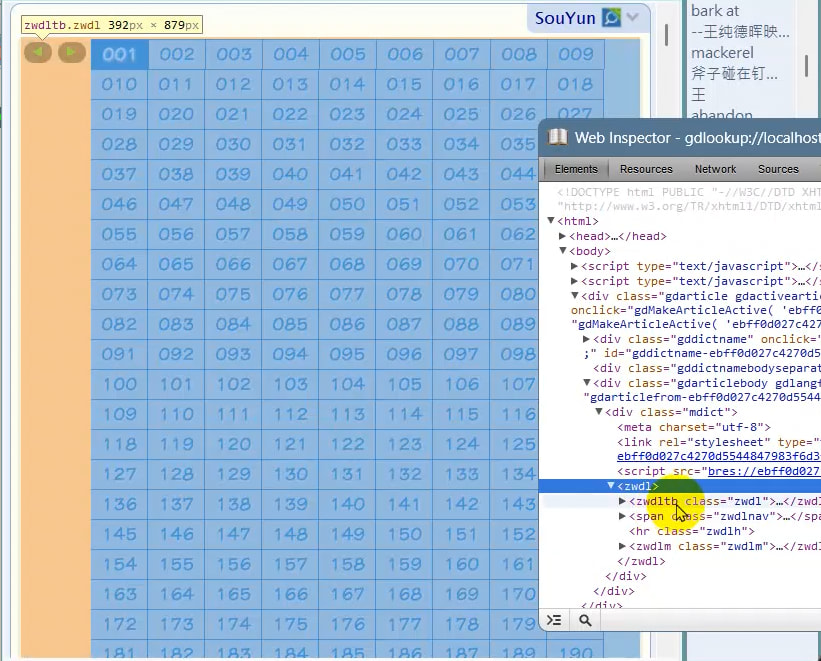The width and height of the screenshot is (821, 661).
Task: Click table cell 050
Action: pos(347,204)
